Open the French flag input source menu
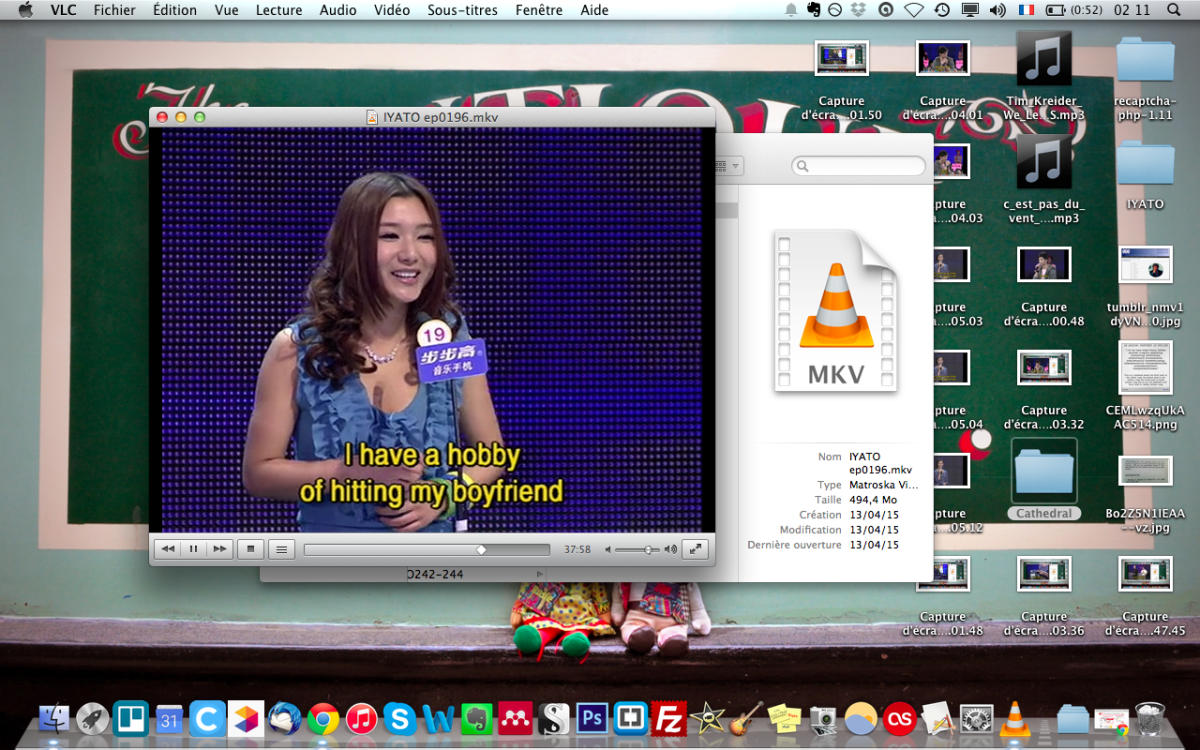The width and height of the screenshot is (1200, 750). pos(1026,10)
